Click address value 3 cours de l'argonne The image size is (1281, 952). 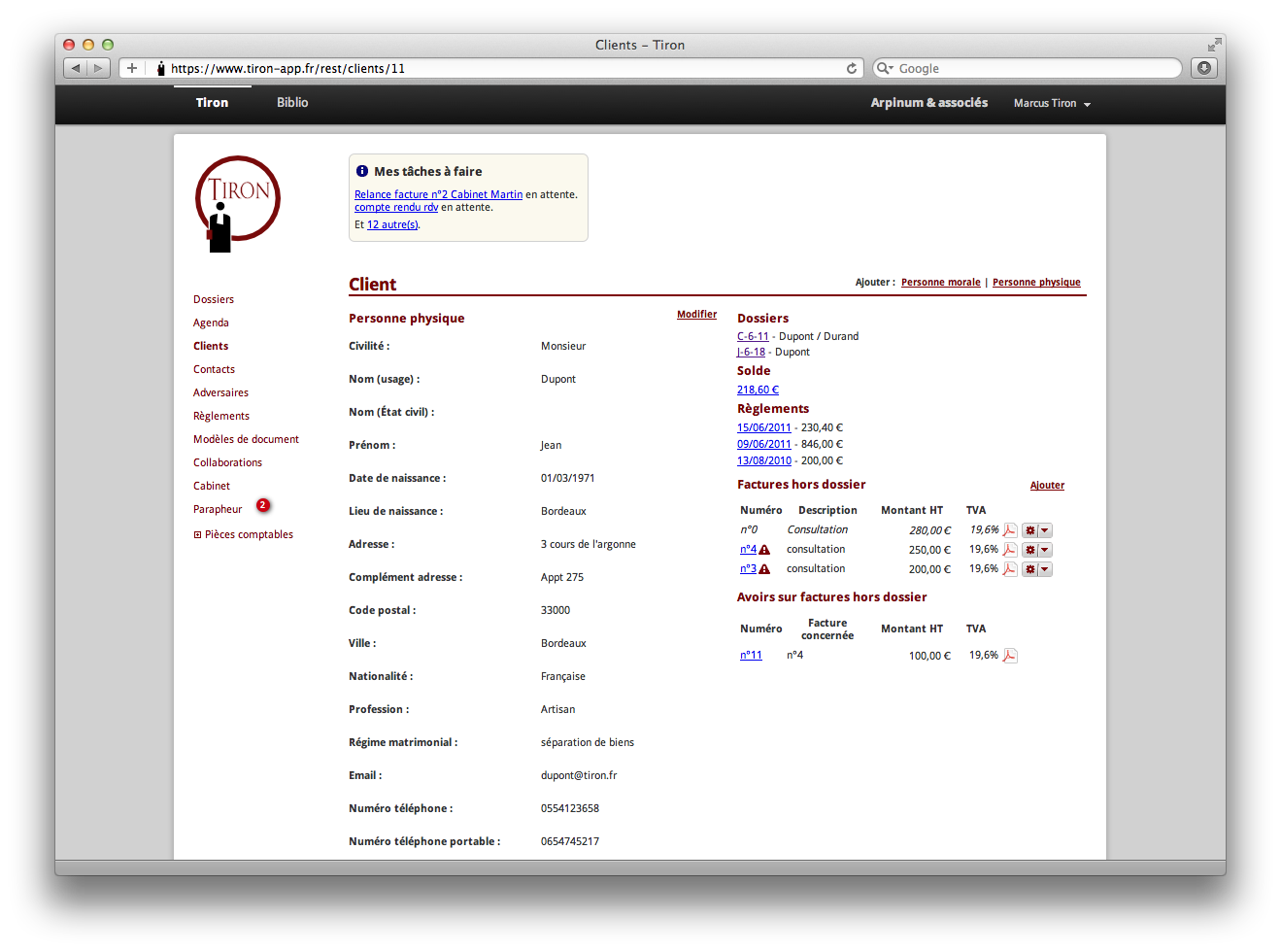[x=589, y=544]
